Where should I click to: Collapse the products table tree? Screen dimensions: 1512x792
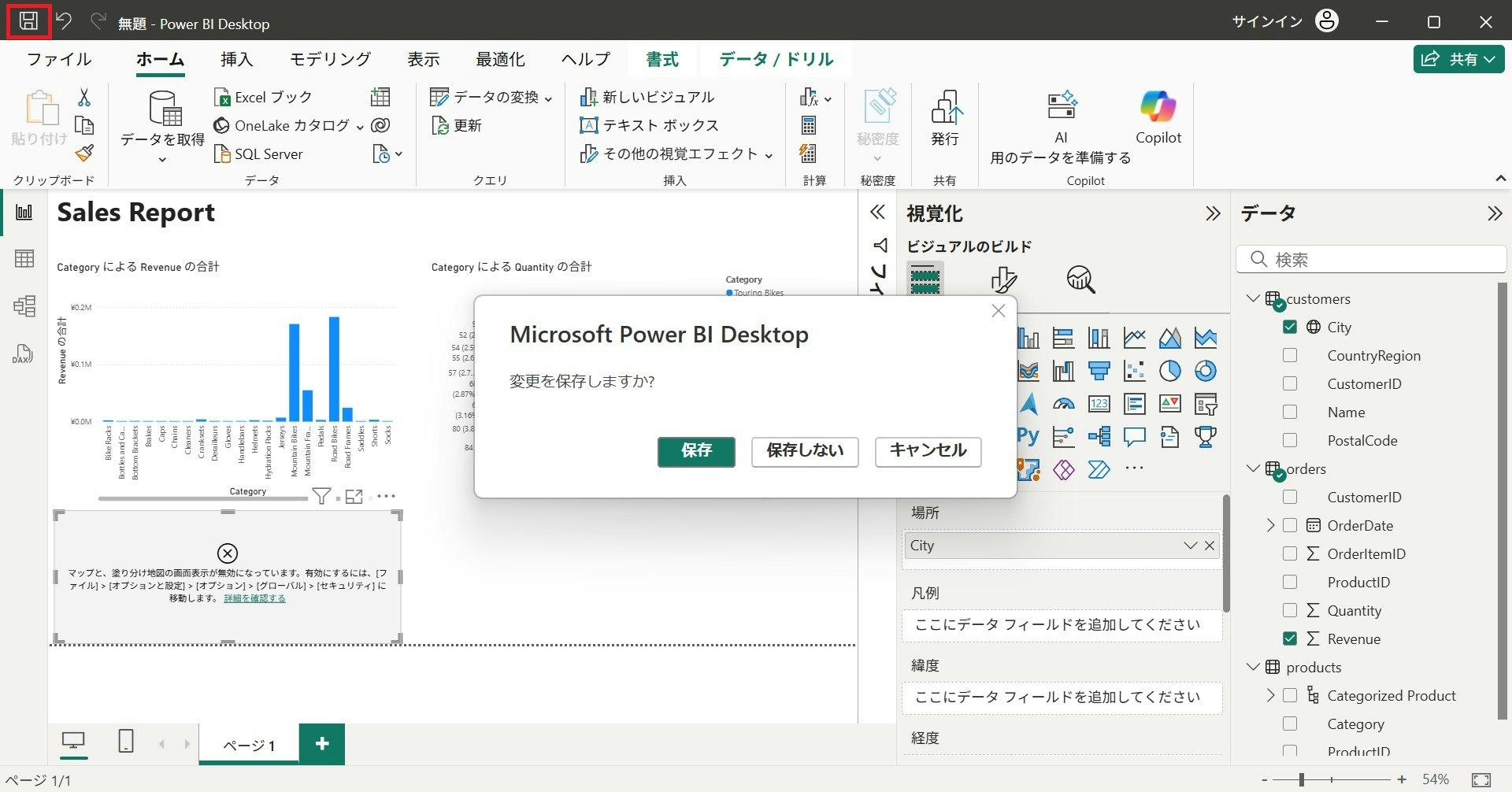1253,667
